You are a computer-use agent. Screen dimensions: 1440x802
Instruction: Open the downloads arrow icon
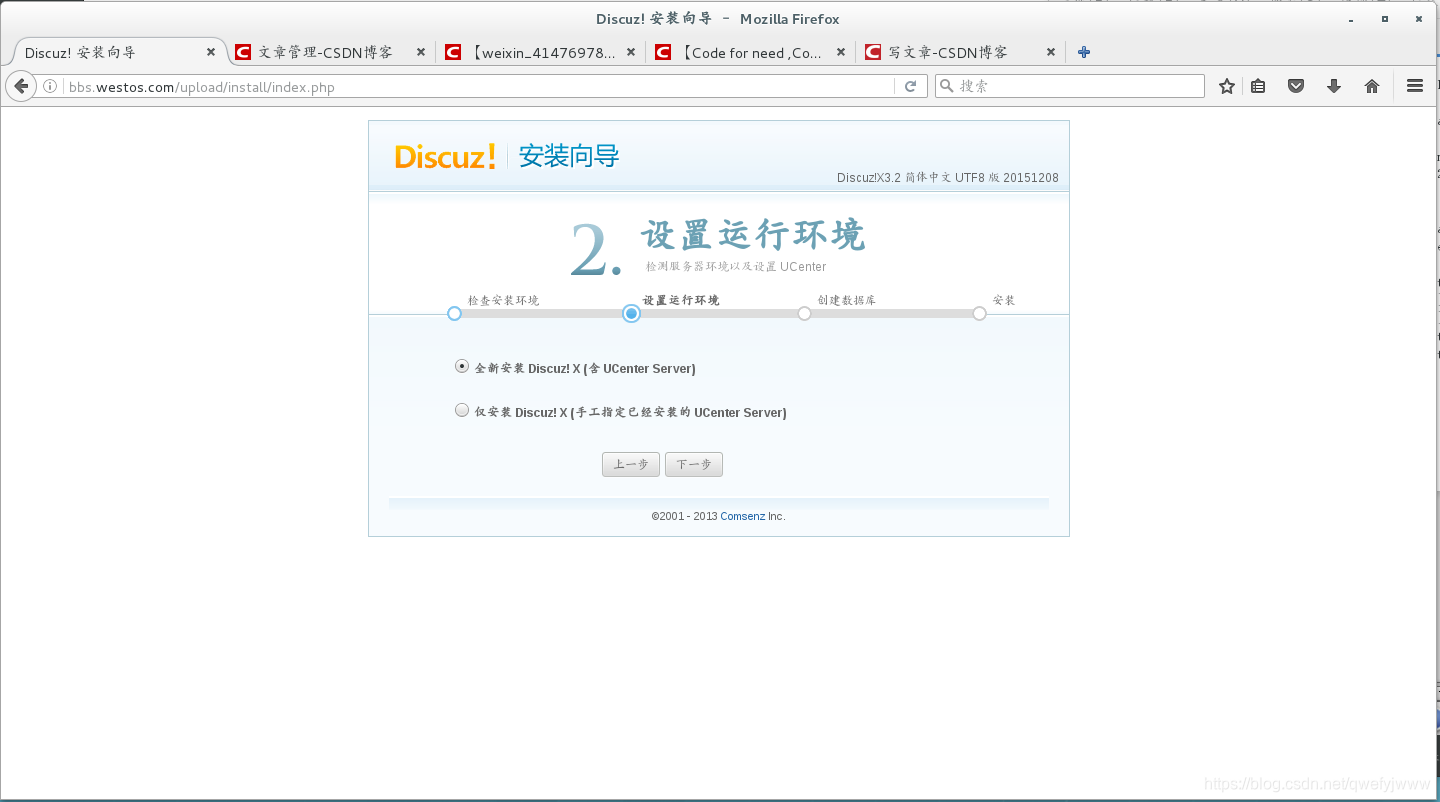1334,87
